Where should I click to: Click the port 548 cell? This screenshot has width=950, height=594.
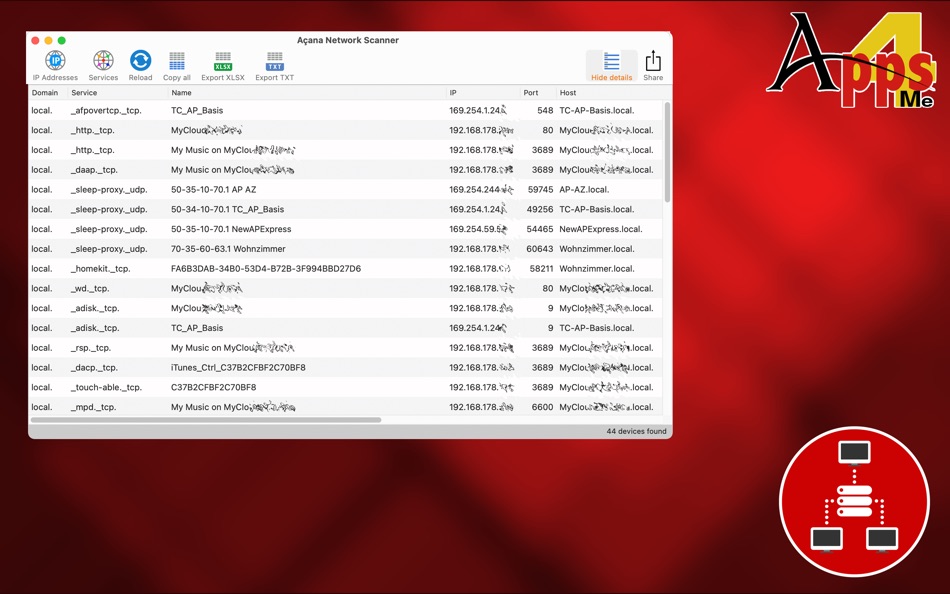click(x=545, y=110)
